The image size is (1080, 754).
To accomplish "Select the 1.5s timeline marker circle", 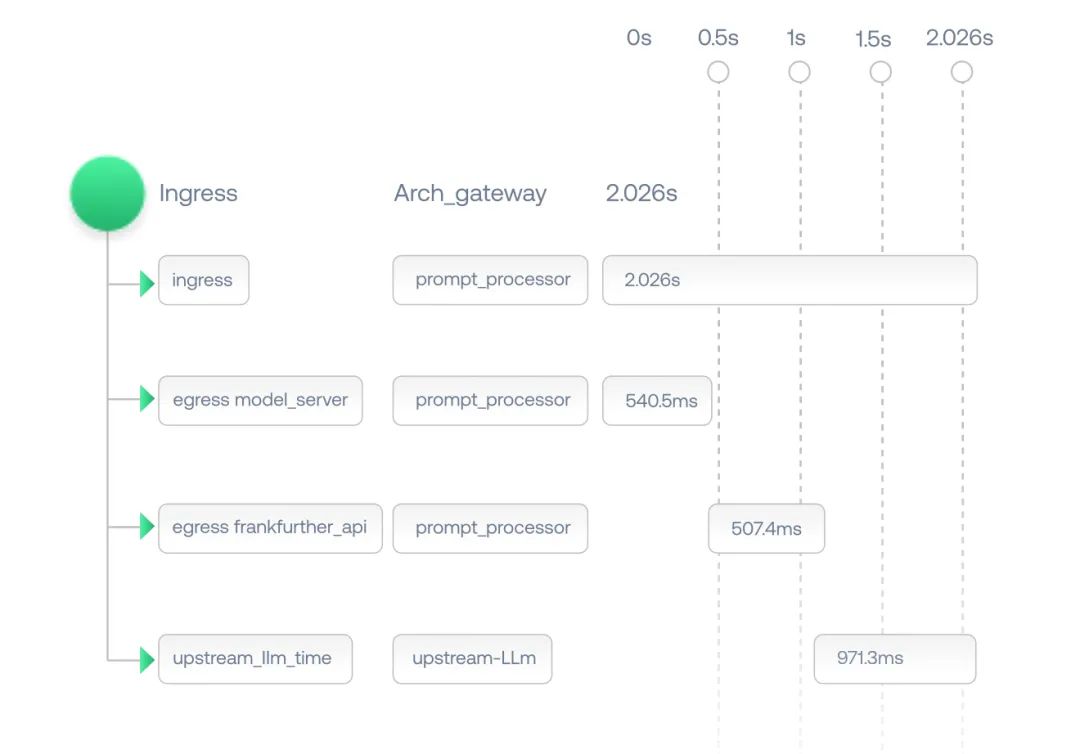I will pyautogui.click(x=881, y=72).
